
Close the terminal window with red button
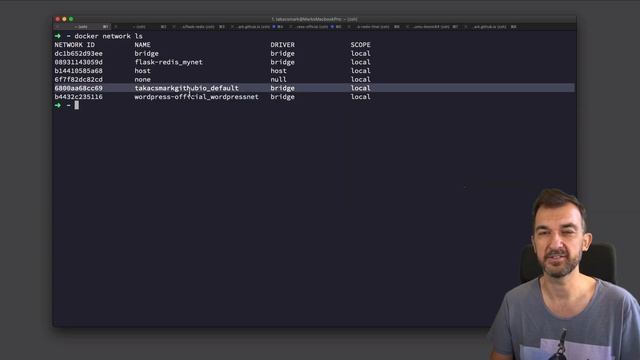pyautogui.click(x=58, y=19)
